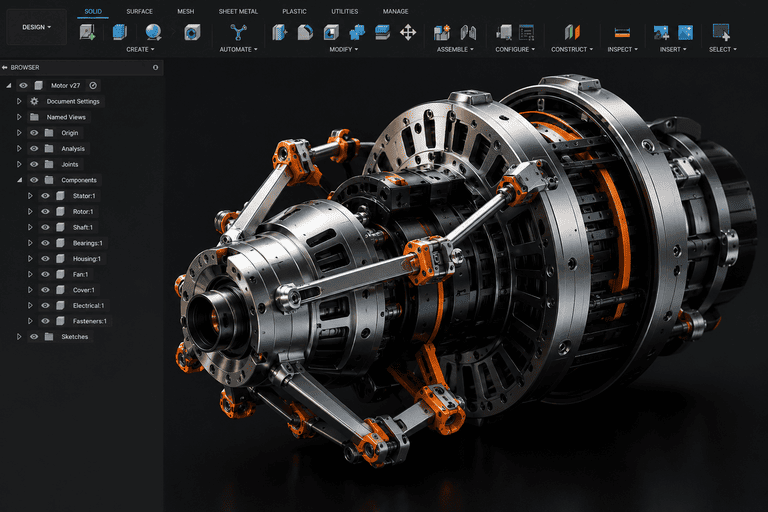The width and height of the screenshot is (768, 512).
Task: Select the Offset Face tool
Action: coord(382,32)
